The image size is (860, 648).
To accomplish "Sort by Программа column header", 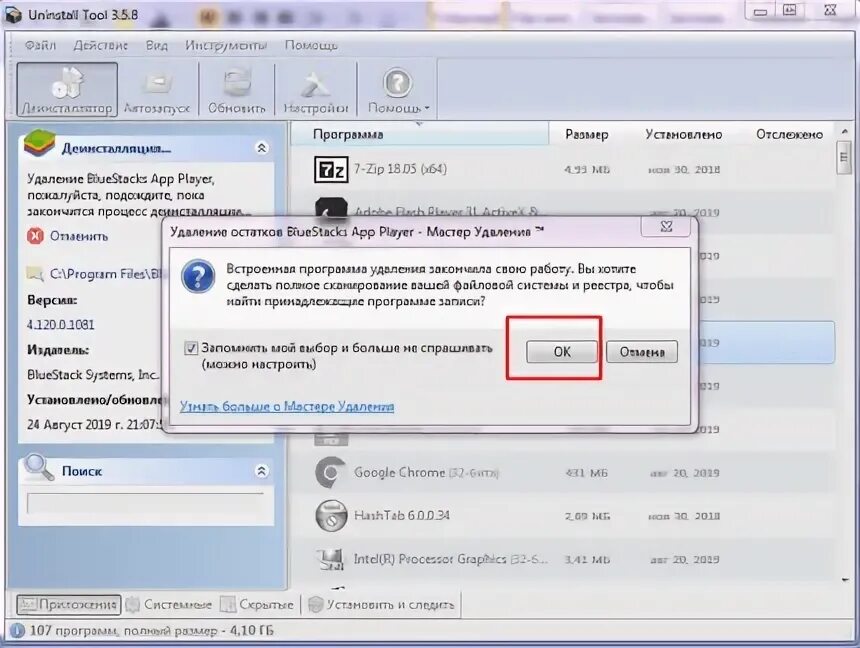I will click(420, 134).
